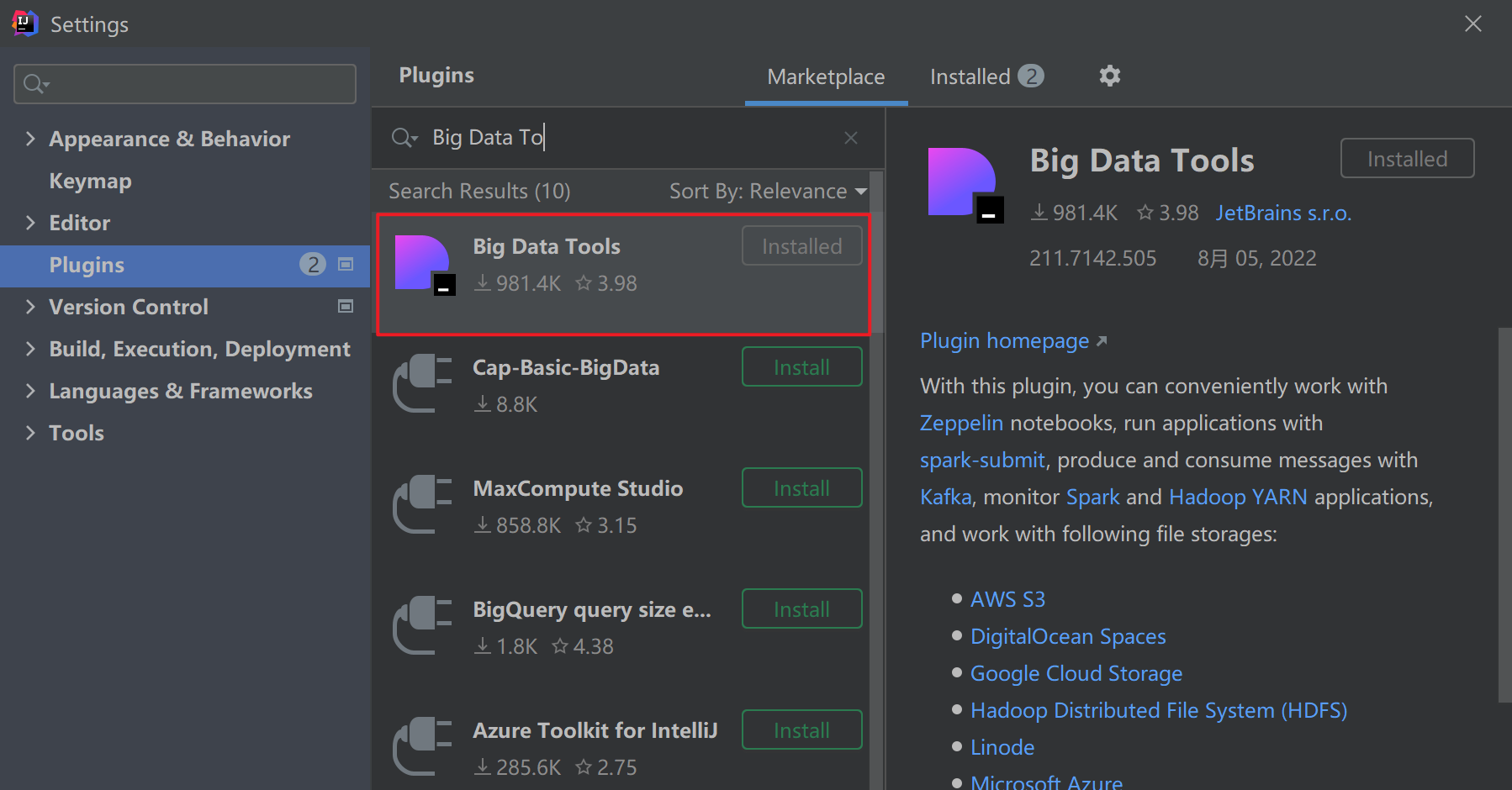Click the settings search magnifier icon
This screenshot has height=790, width=1512.
coord(36,84)
